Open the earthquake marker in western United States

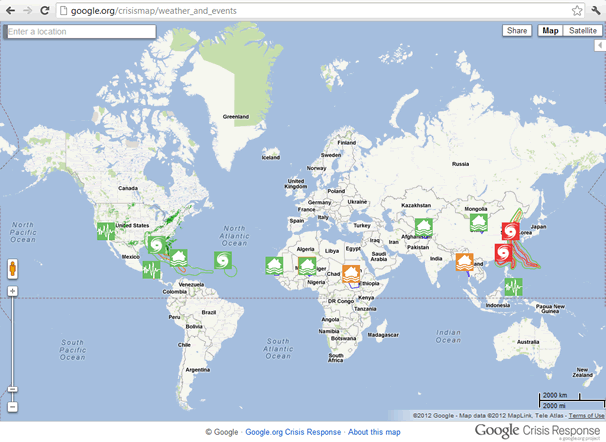click(106, 231)
